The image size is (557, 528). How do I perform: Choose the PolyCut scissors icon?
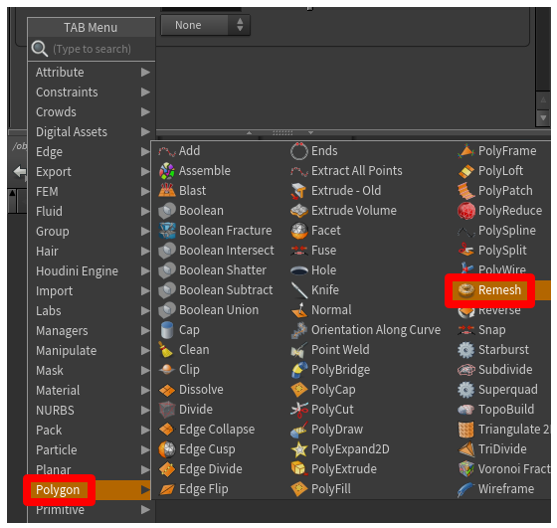[x=299, y=410]
